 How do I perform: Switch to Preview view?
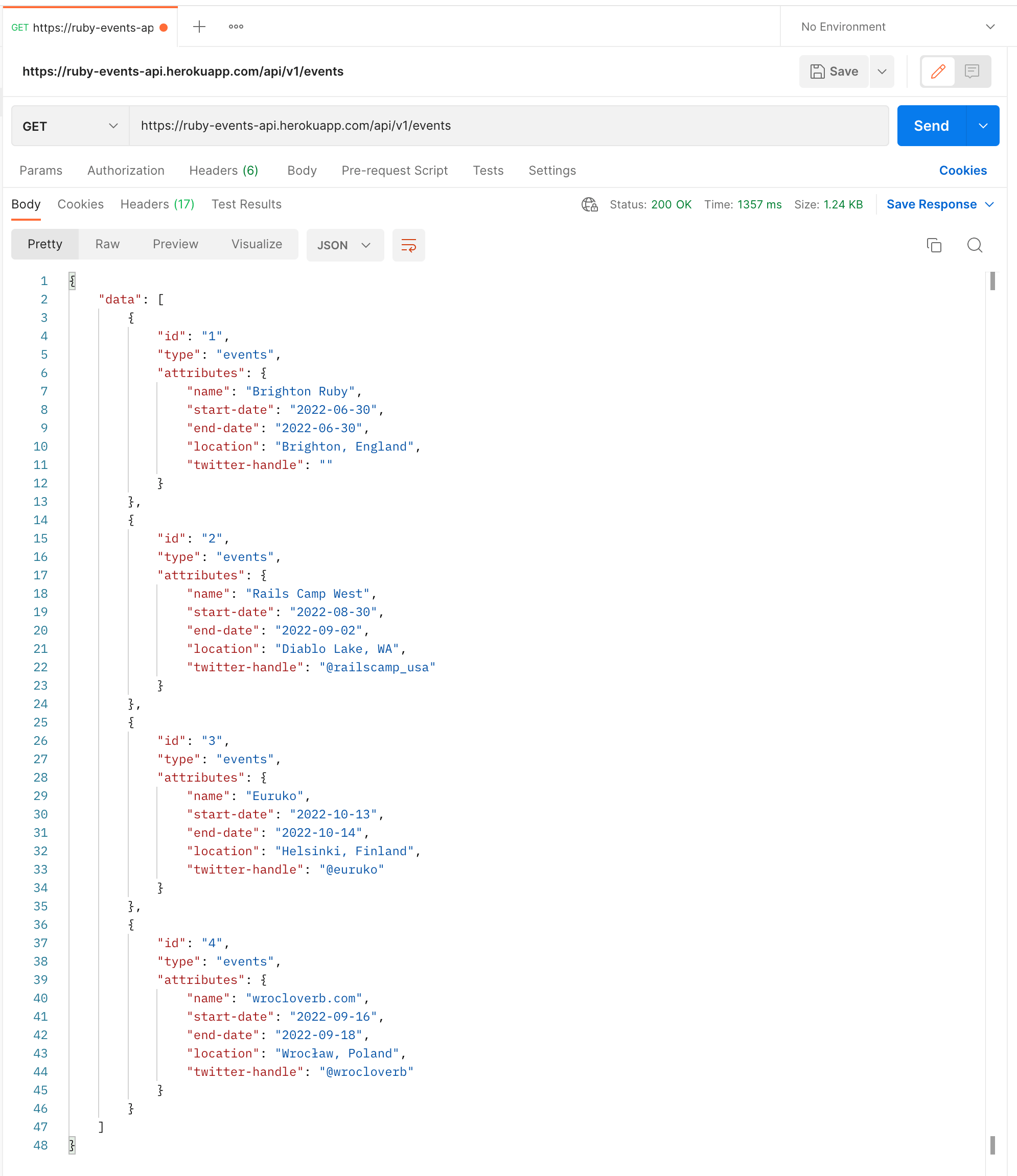pos(175,244)
